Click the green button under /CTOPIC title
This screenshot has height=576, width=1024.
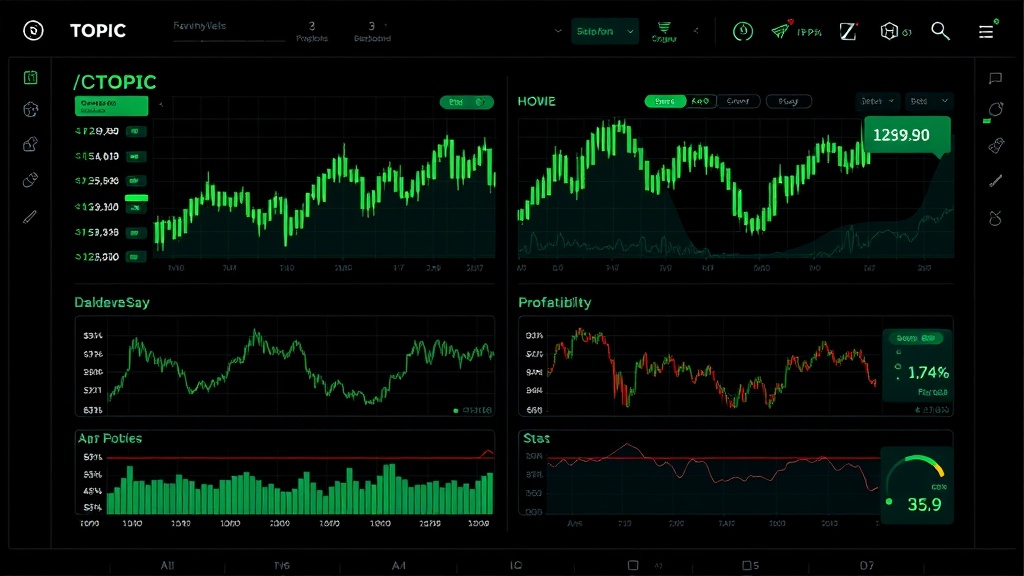[111, 106]
